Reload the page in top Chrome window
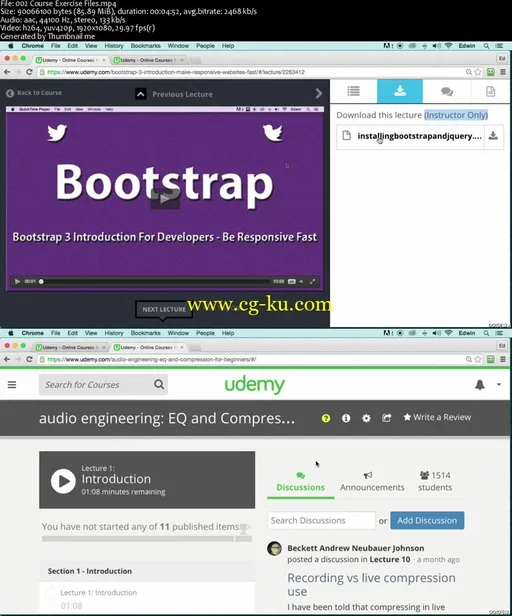This screenshot has width=512, height=616. [29, 72]
